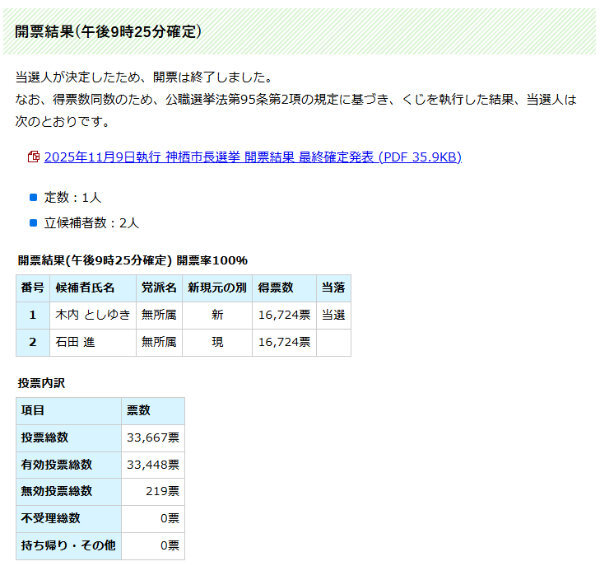
Task: Click the 党派名 column header
Action: pyautogui.click(x=159, y=288)
